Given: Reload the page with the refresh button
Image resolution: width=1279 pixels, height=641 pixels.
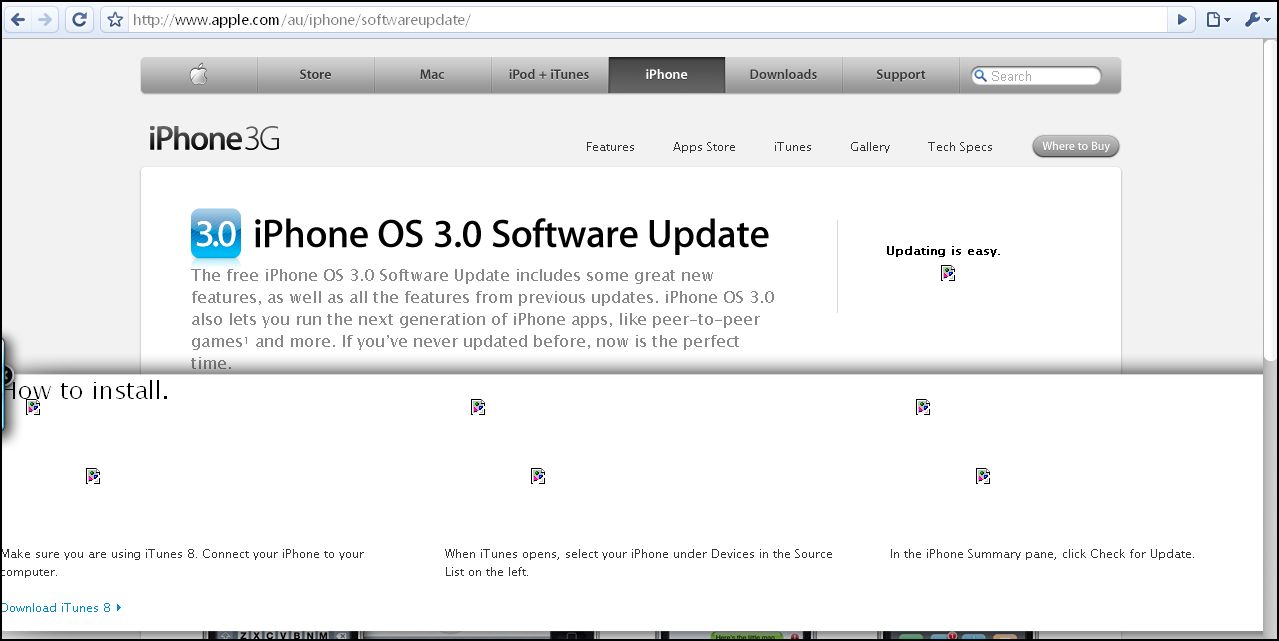Looking at the screenshot, I should 79,19.
